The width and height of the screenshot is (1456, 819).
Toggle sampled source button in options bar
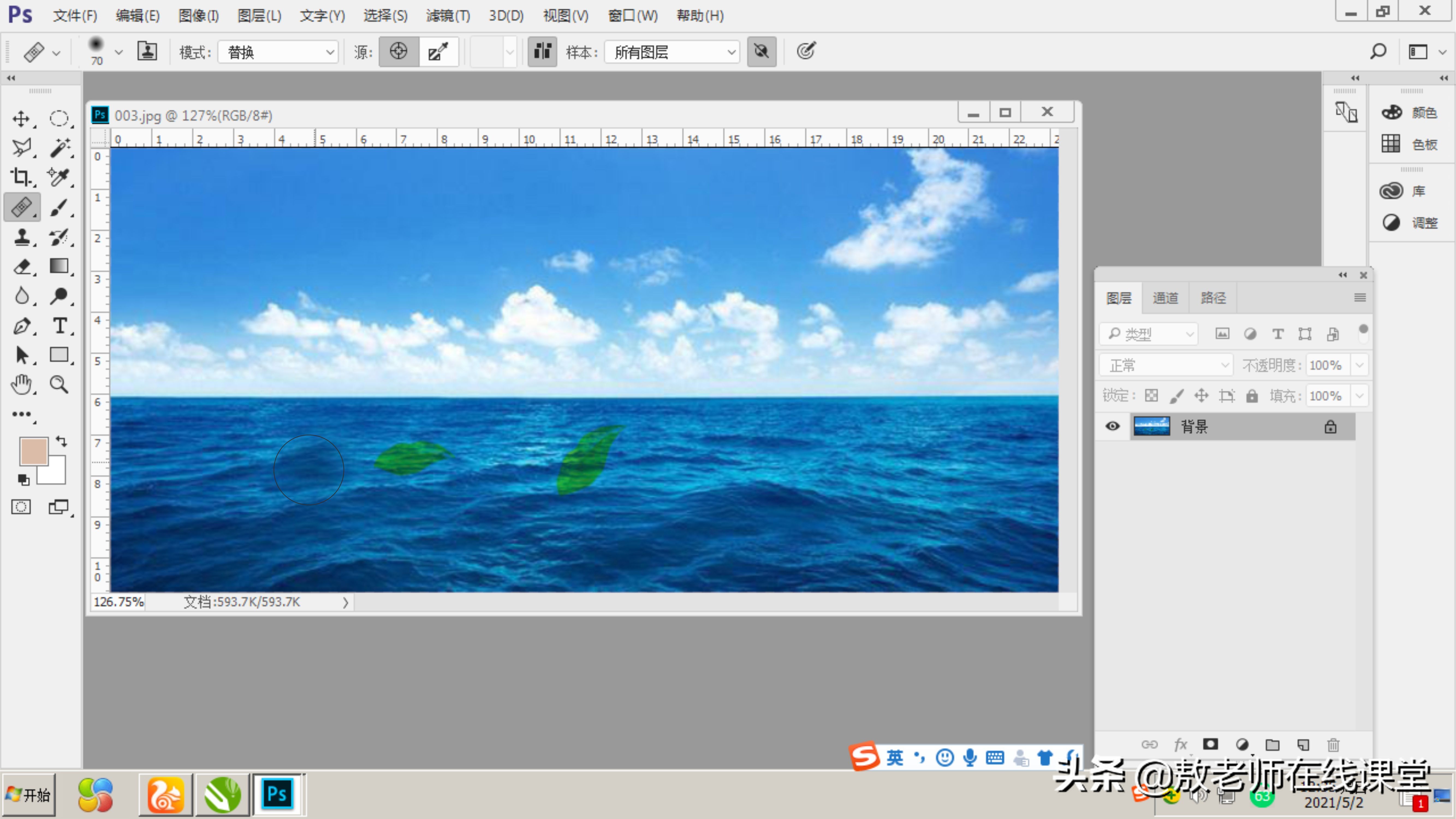399,51
